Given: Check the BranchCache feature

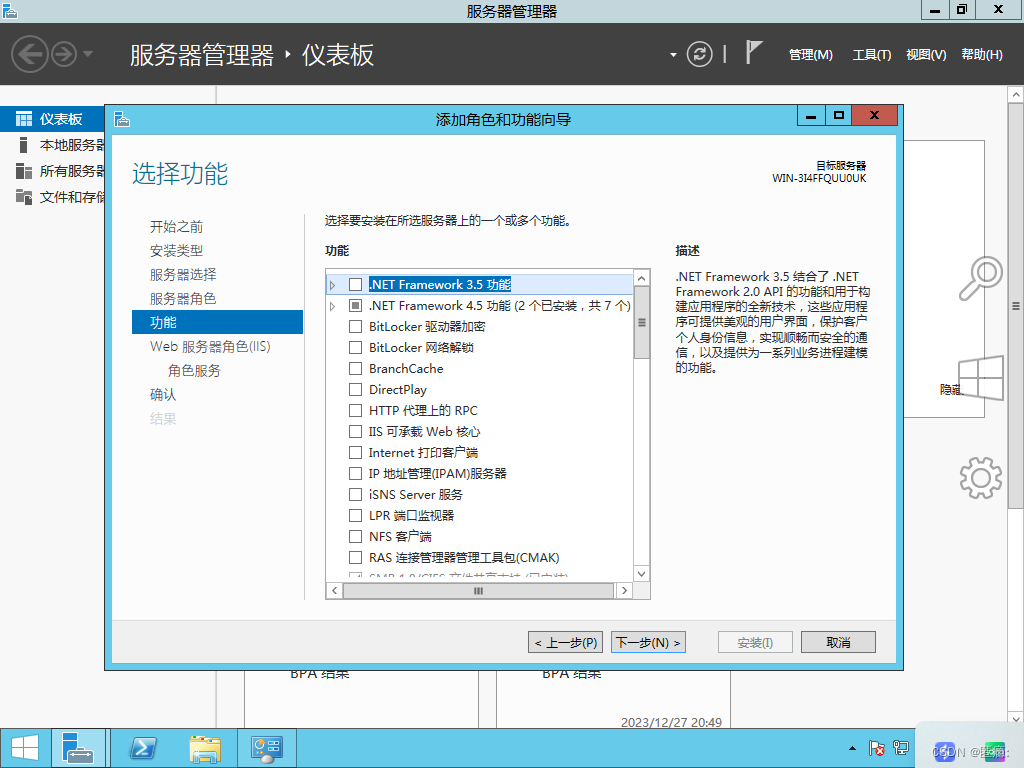Looking at the screenshot, I should click(x=355, y=368).
